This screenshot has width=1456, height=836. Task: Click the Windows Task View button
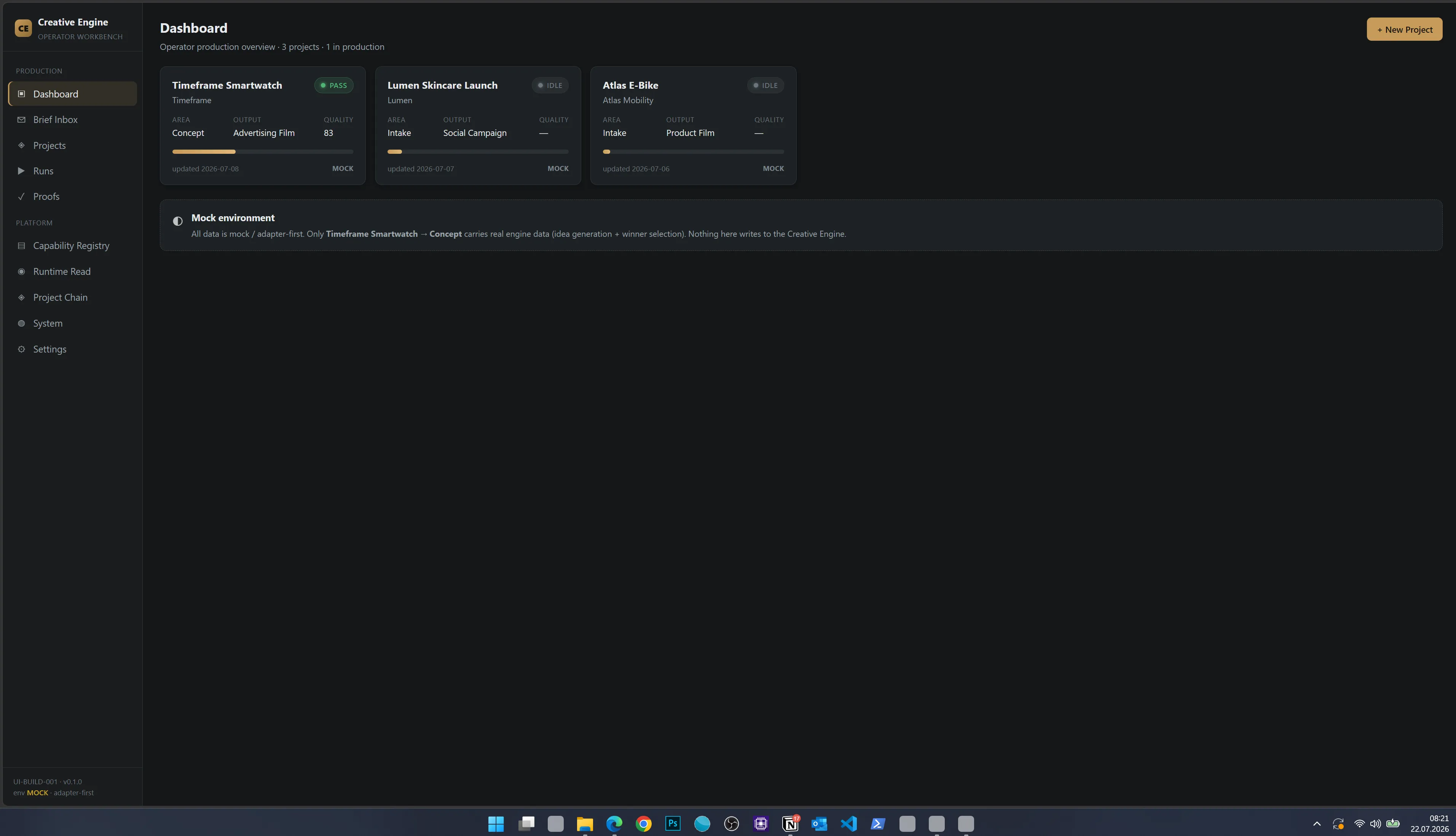click(526, 824)
